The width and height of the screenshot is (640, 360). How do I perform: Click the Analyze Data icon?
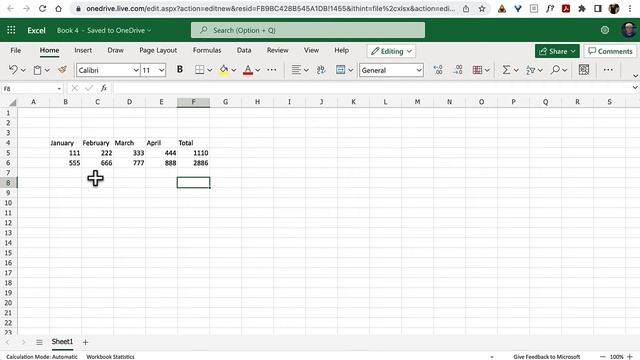584,70
